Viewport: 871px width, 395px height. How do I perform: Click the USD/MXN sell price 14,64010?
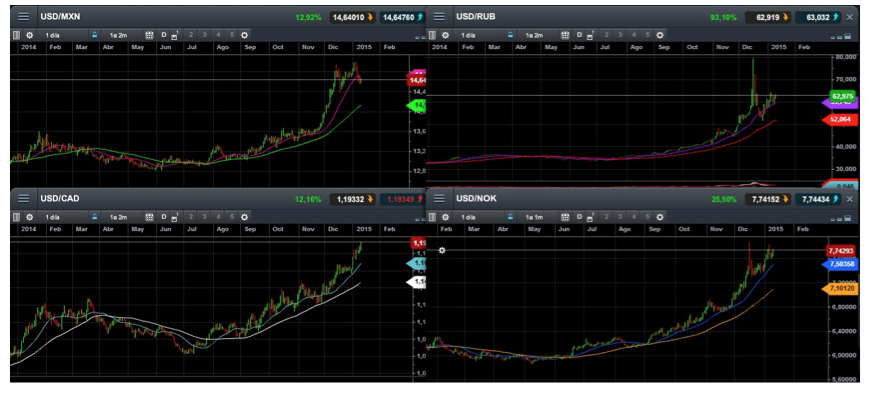click(352, 17)
